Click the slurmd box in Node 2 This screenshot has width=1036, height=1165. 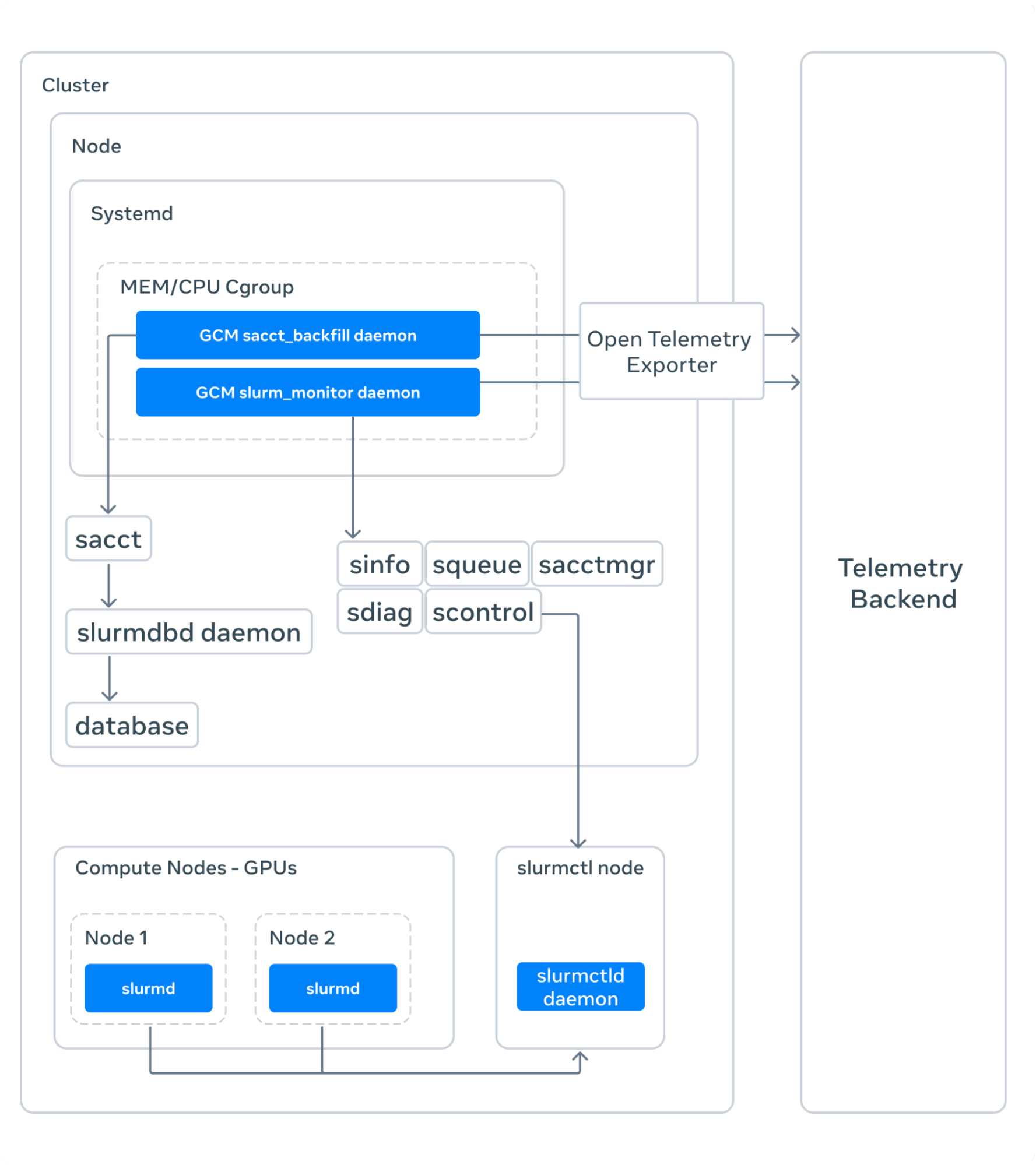point(333,988)
